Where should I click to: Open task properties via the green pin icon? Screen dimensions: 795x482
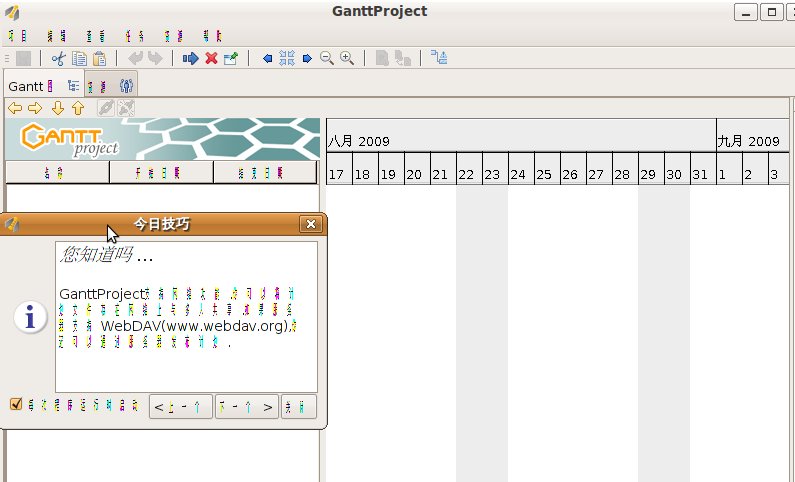[231, 58]
